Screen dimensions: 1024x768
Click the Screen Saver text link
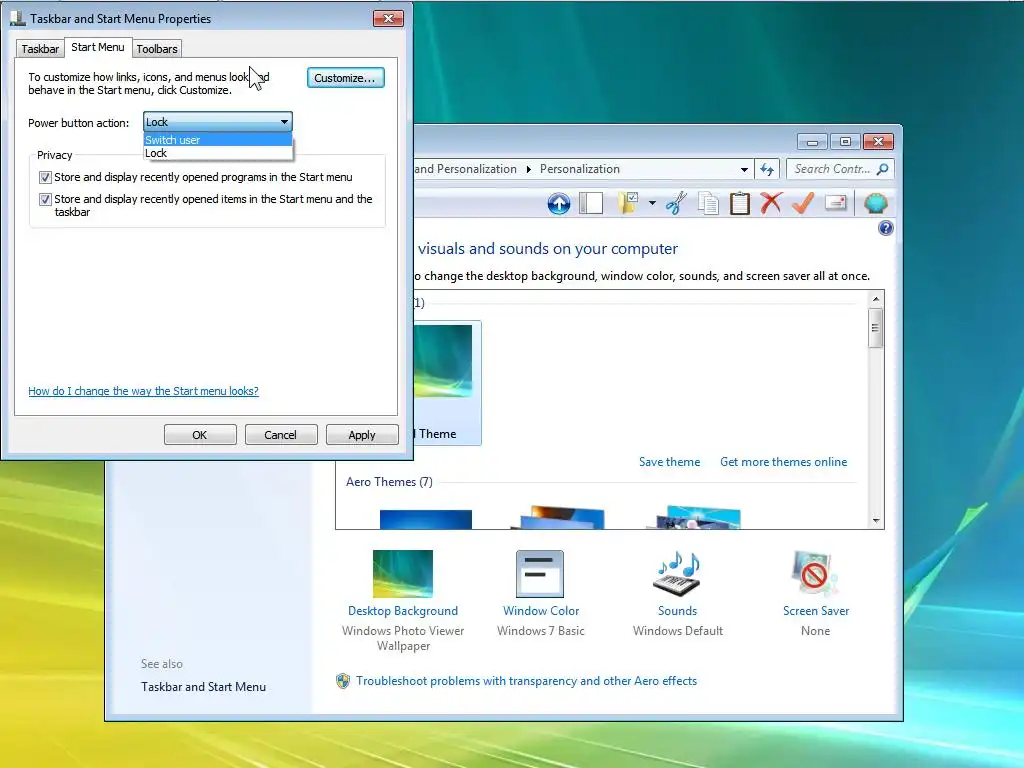pos(816,611)
